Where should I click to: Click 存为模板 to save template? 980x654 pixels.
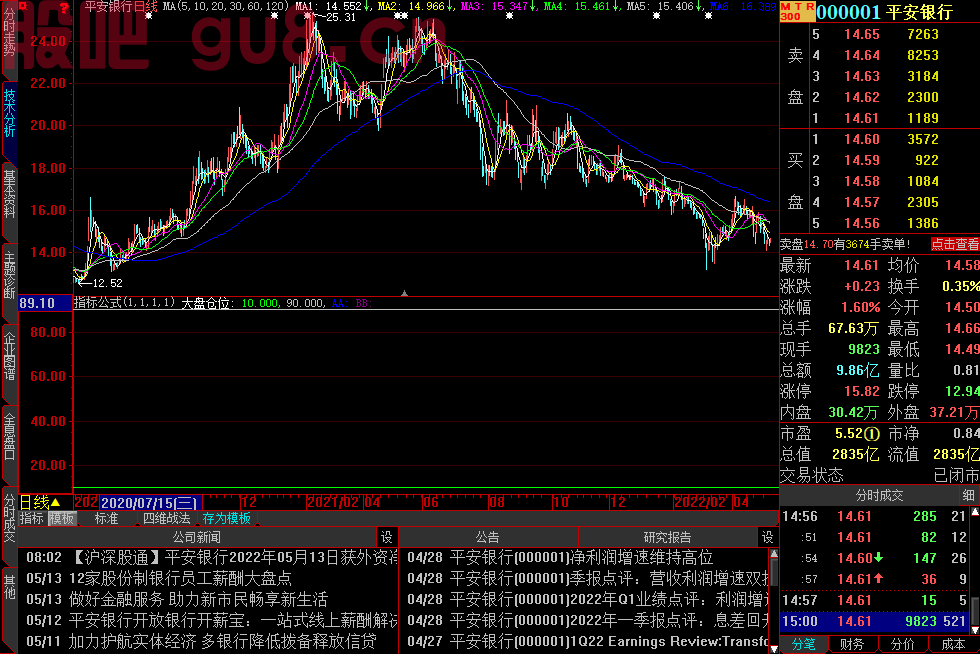pyautogui.click(x=226, y=518)
